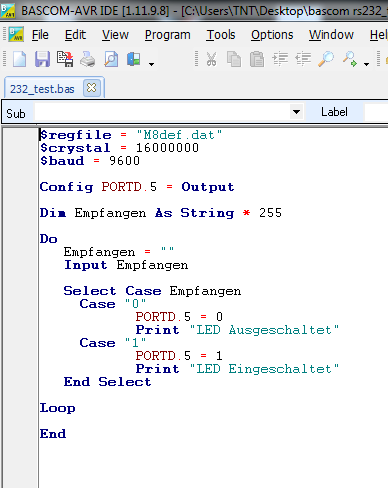Click the Print icon

(x=88, y=59)
